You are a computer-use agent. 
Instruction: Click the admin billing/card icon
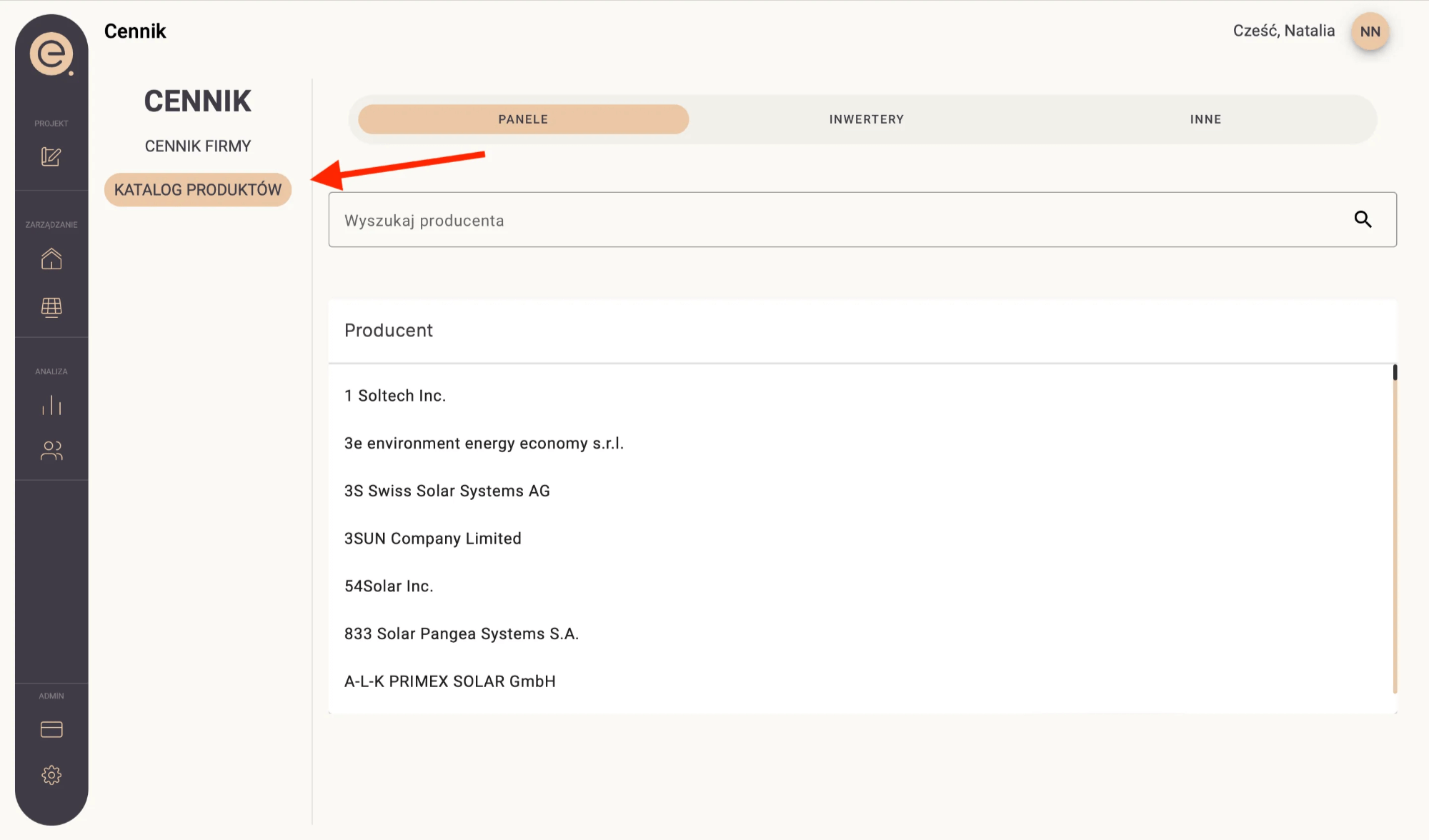point(51,728)
